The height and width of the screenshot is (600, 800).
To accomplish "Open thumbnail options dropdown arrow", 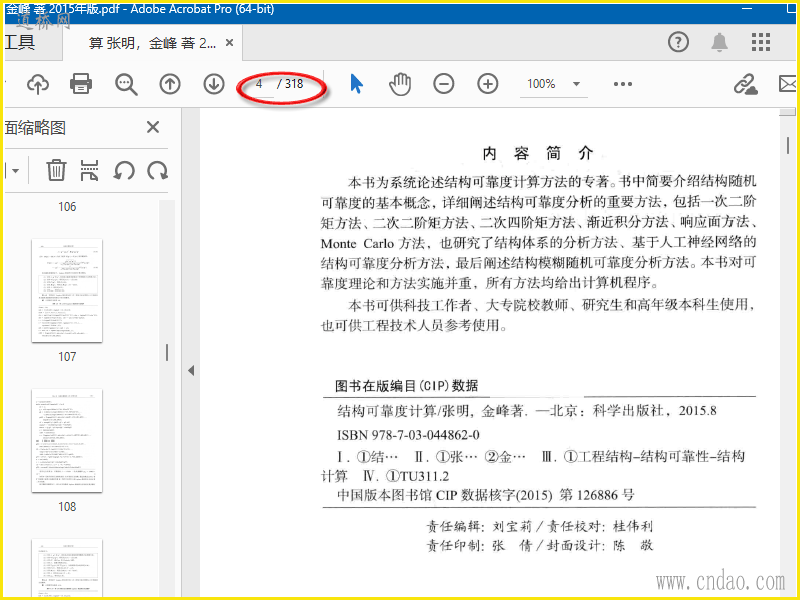I will click(13, 170).
